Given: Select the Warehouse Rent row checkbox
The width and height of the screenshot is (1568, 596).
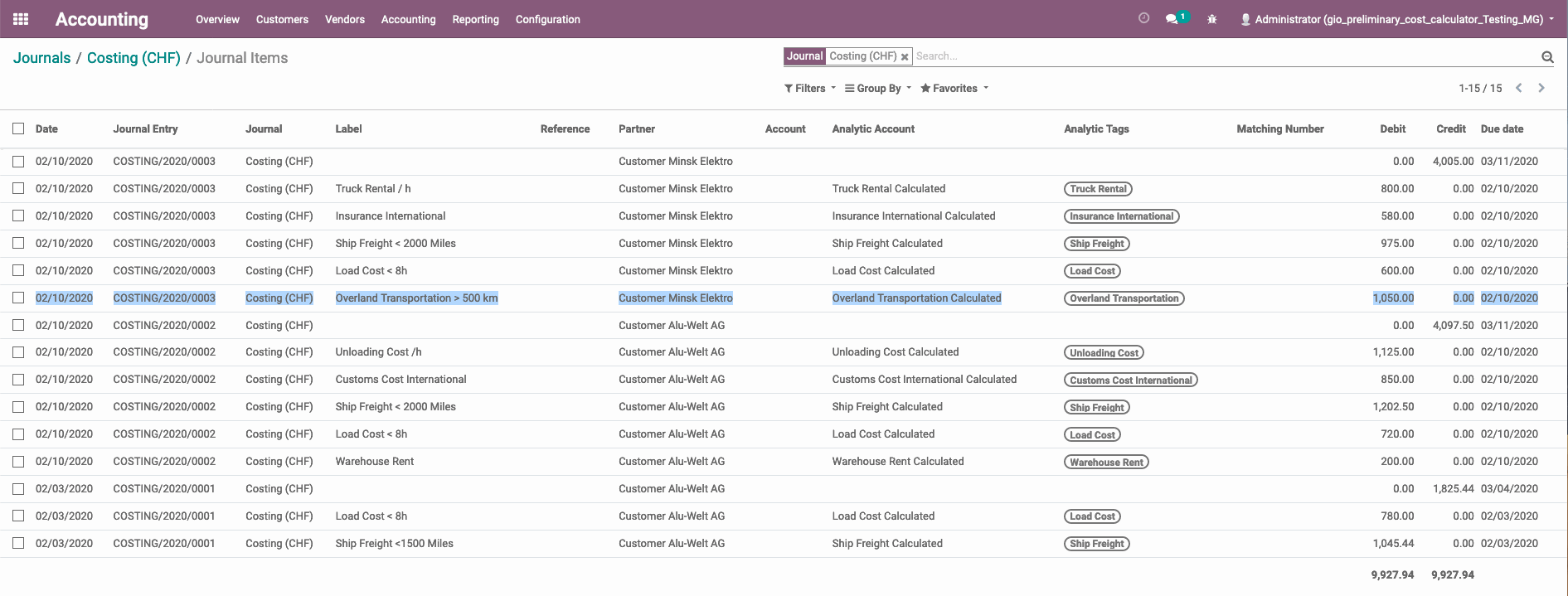Looking at the screenshot, I should pyautogui.click(x=18, y=462).
